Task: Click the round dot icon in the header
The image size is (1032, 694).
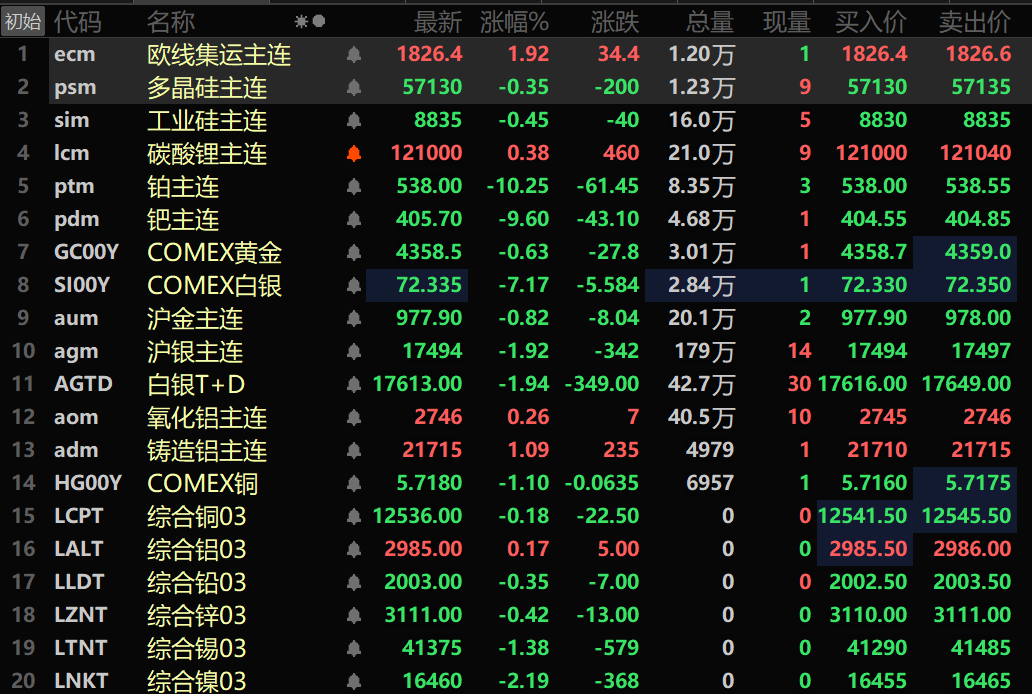Action: (x=319, y=21)
